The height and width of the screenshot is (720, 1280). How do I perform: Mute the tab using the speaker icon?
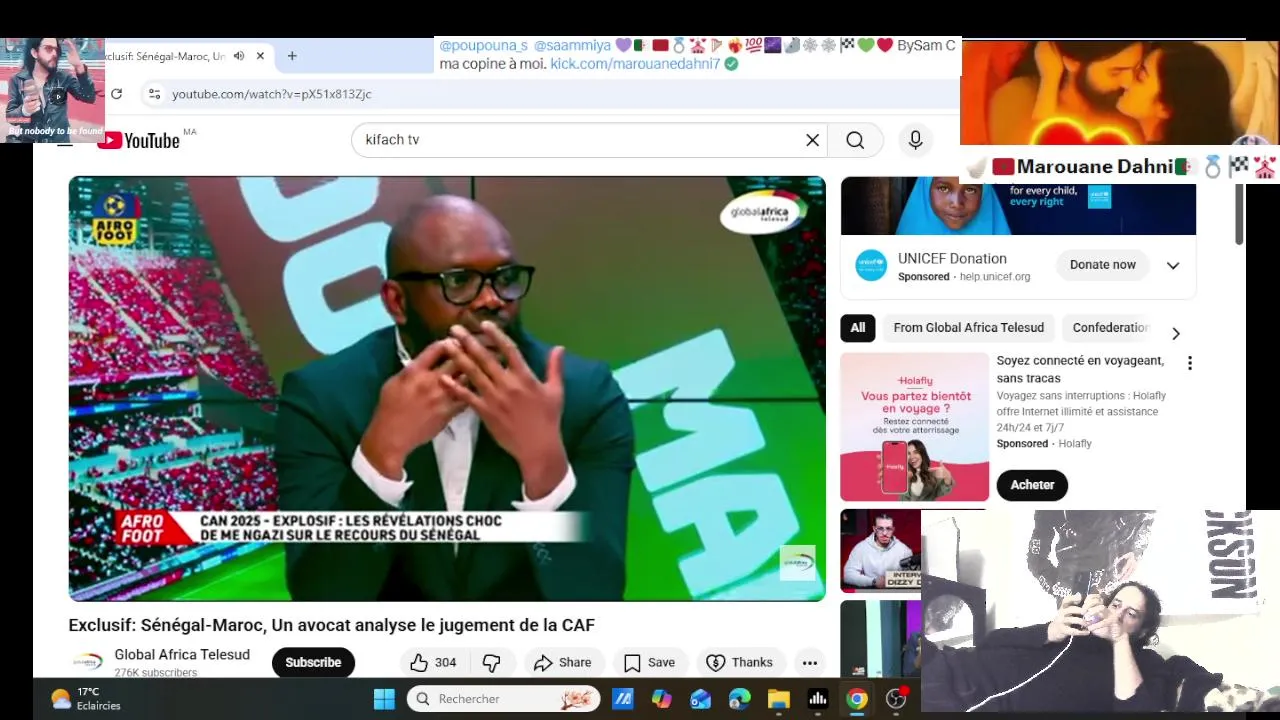pyautogui.click(x=239, y=56)
